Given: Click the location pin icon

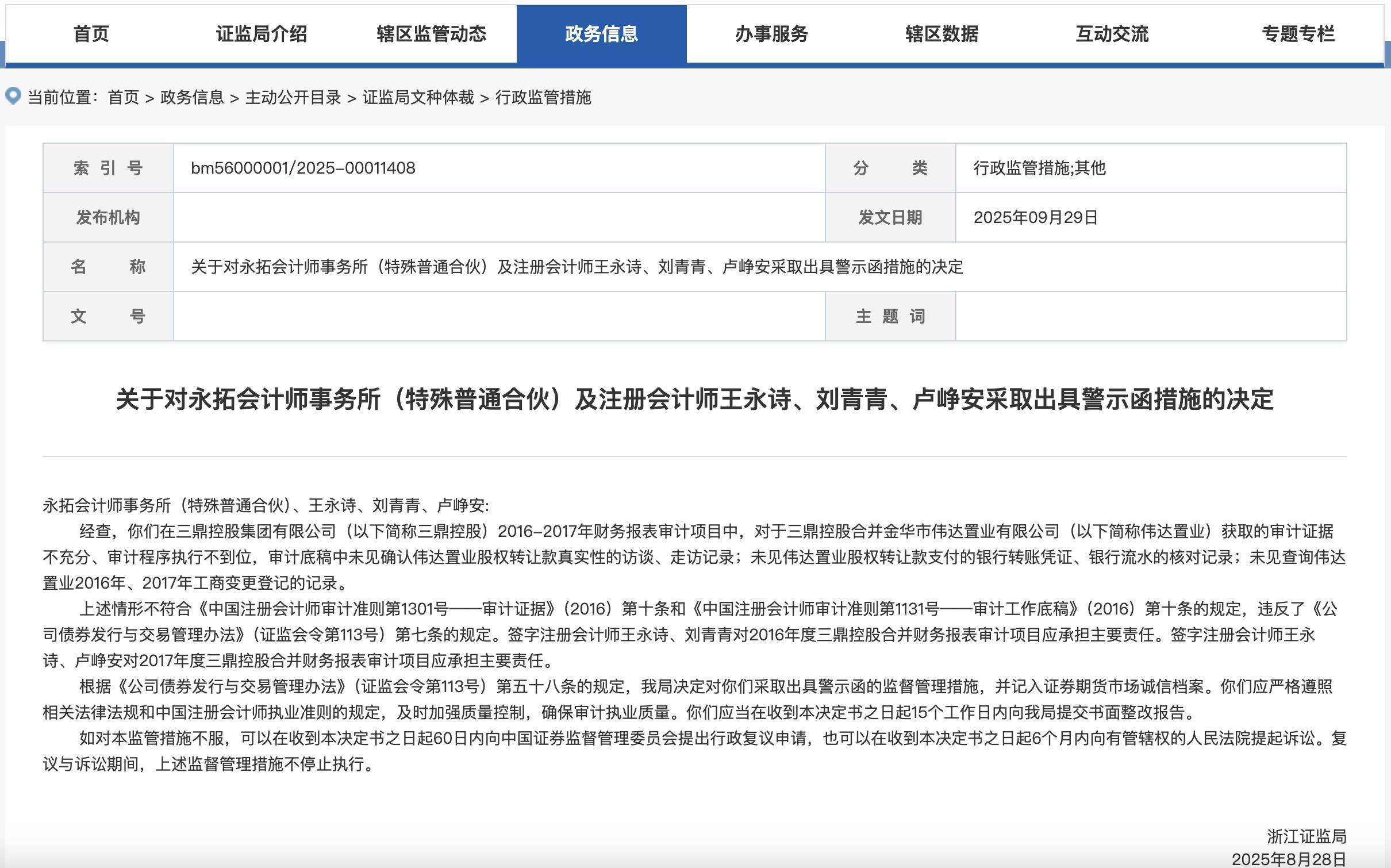Looking at the screenshot, I should 13,96.
